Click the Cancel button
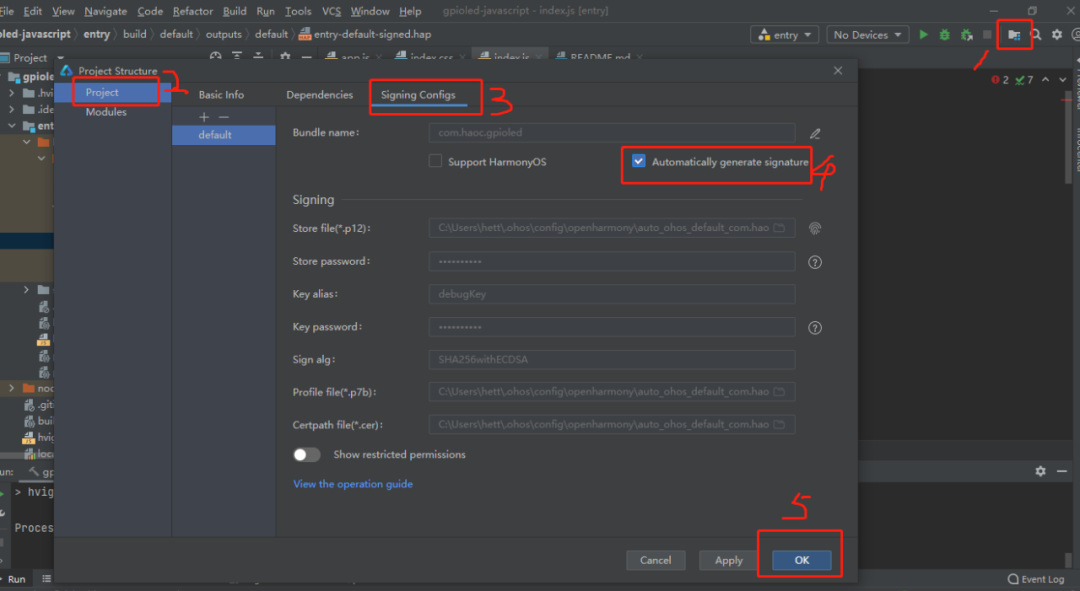Viewport: 1080px width, 591px height. tap(655, 560)
